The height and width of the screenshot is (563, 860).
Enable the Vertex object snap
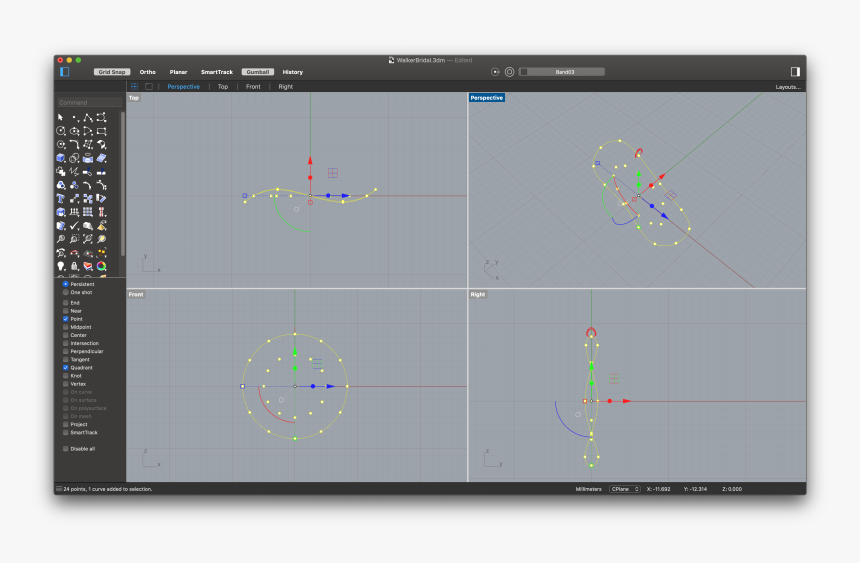coord(65,384)
